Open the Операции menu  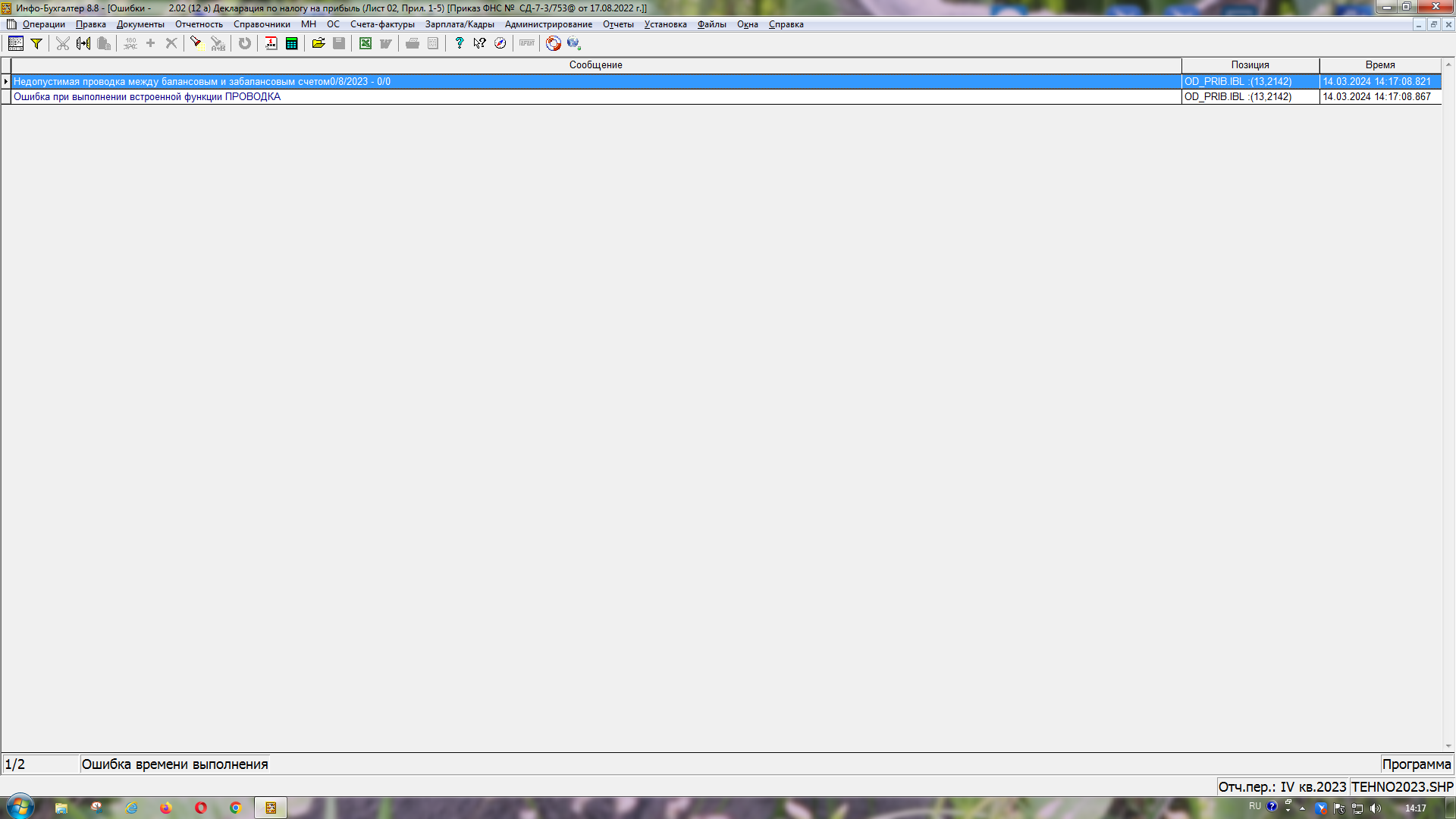point(44,24)
